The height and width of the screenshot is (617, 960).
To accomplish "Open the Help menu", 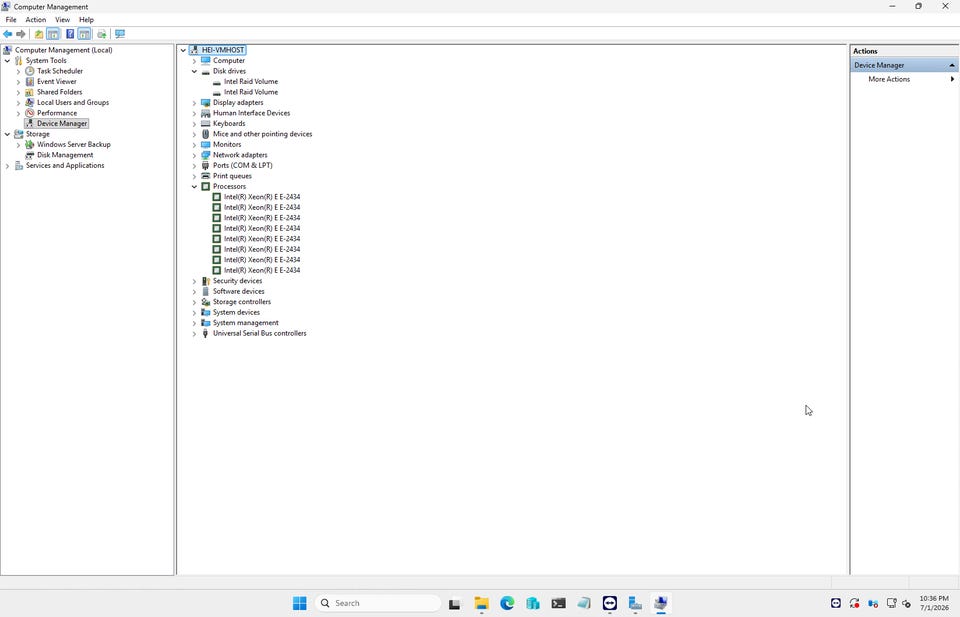I will point(86,20).
